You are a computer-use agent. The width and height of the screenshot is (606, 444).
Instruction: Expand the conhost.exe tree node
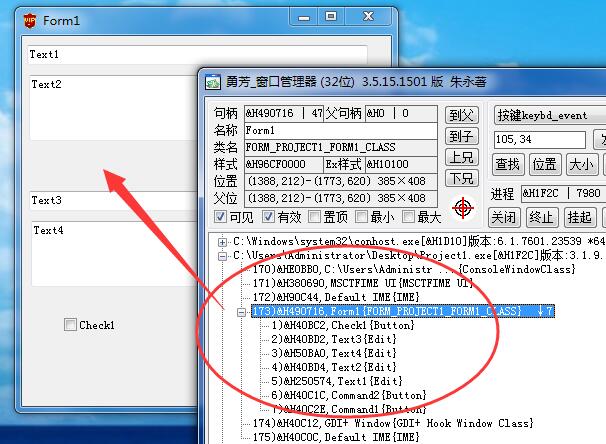[222, 242]
